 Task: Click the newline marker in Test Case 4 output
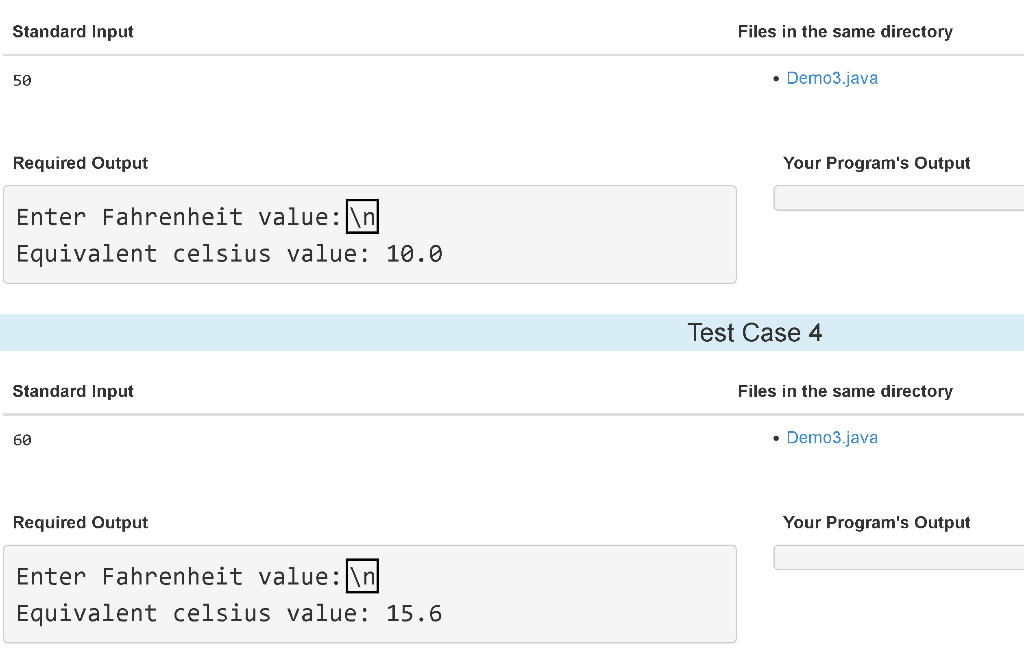coord(362,576)
